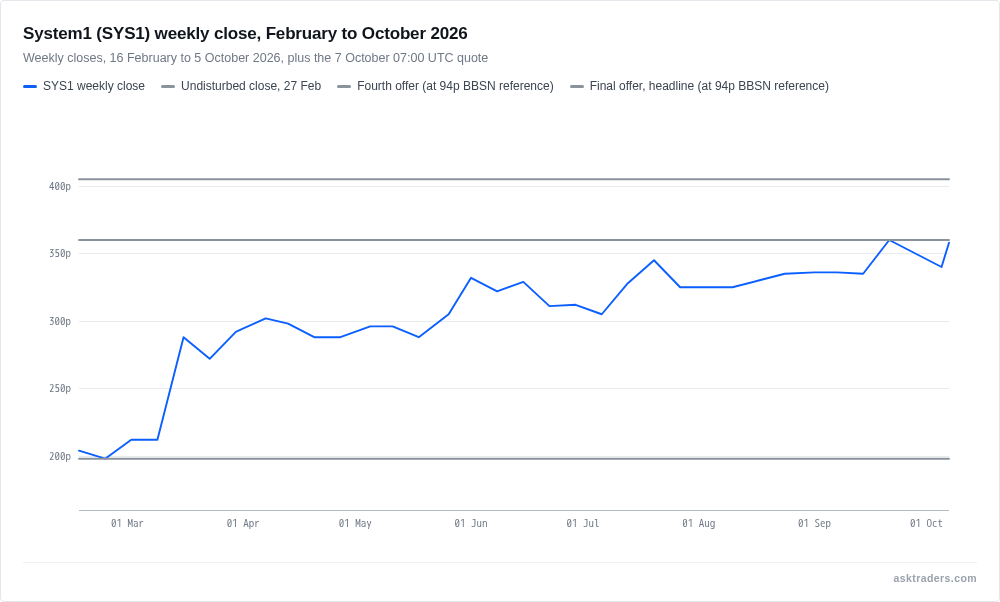
Task: Click the 01 Sep x-axis label
Action: (814, 524)
